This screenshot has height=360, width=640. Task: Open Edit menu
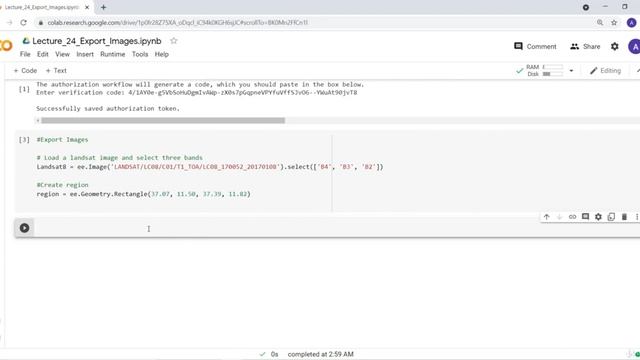42,54
